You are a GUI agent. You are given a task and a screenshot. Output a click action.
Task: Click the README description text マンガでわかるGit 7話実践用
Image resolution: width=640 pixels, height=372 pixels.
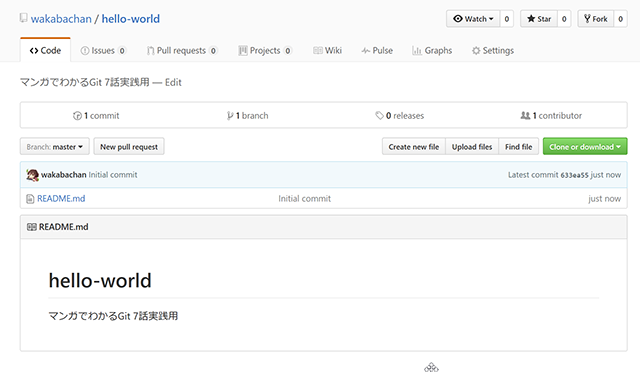coord(113,316)
